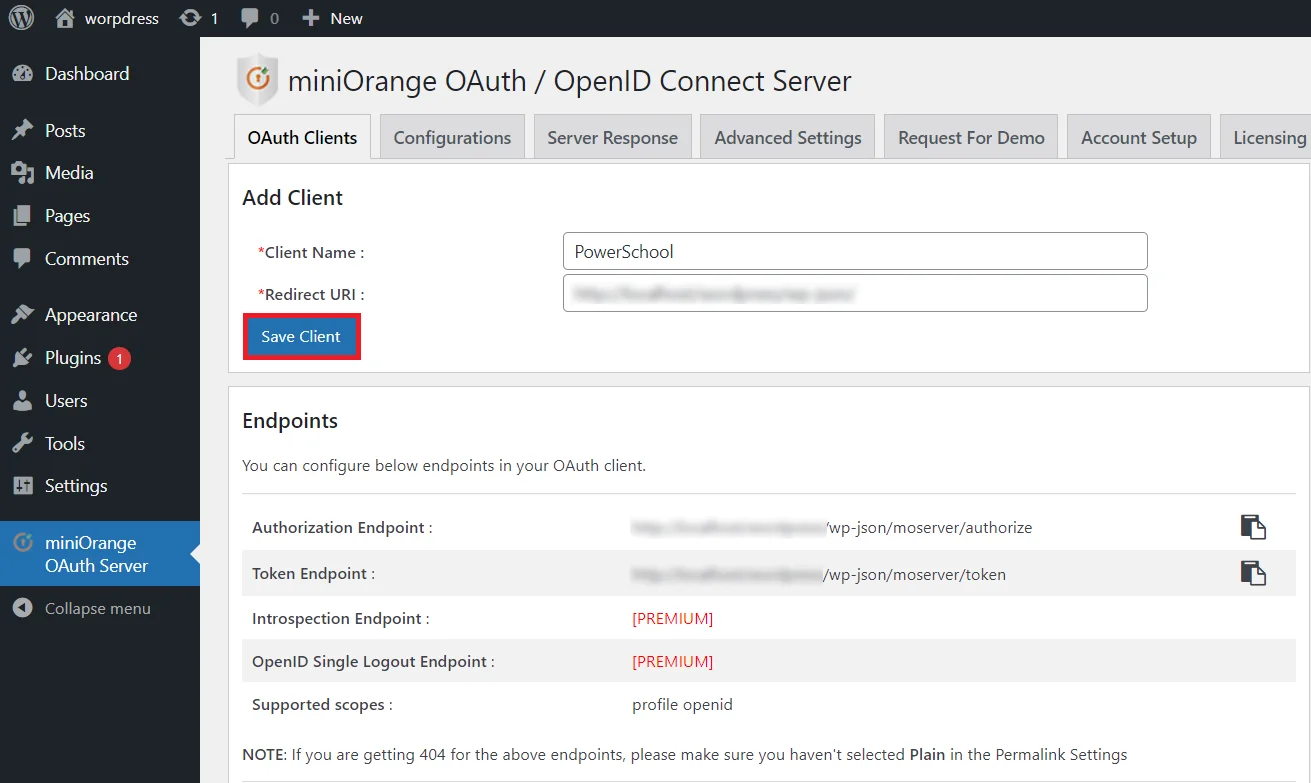This screenshot has width=1311, height=783.
Task: Click the Plugins update count badge
Action: click(x=120, y=358)
